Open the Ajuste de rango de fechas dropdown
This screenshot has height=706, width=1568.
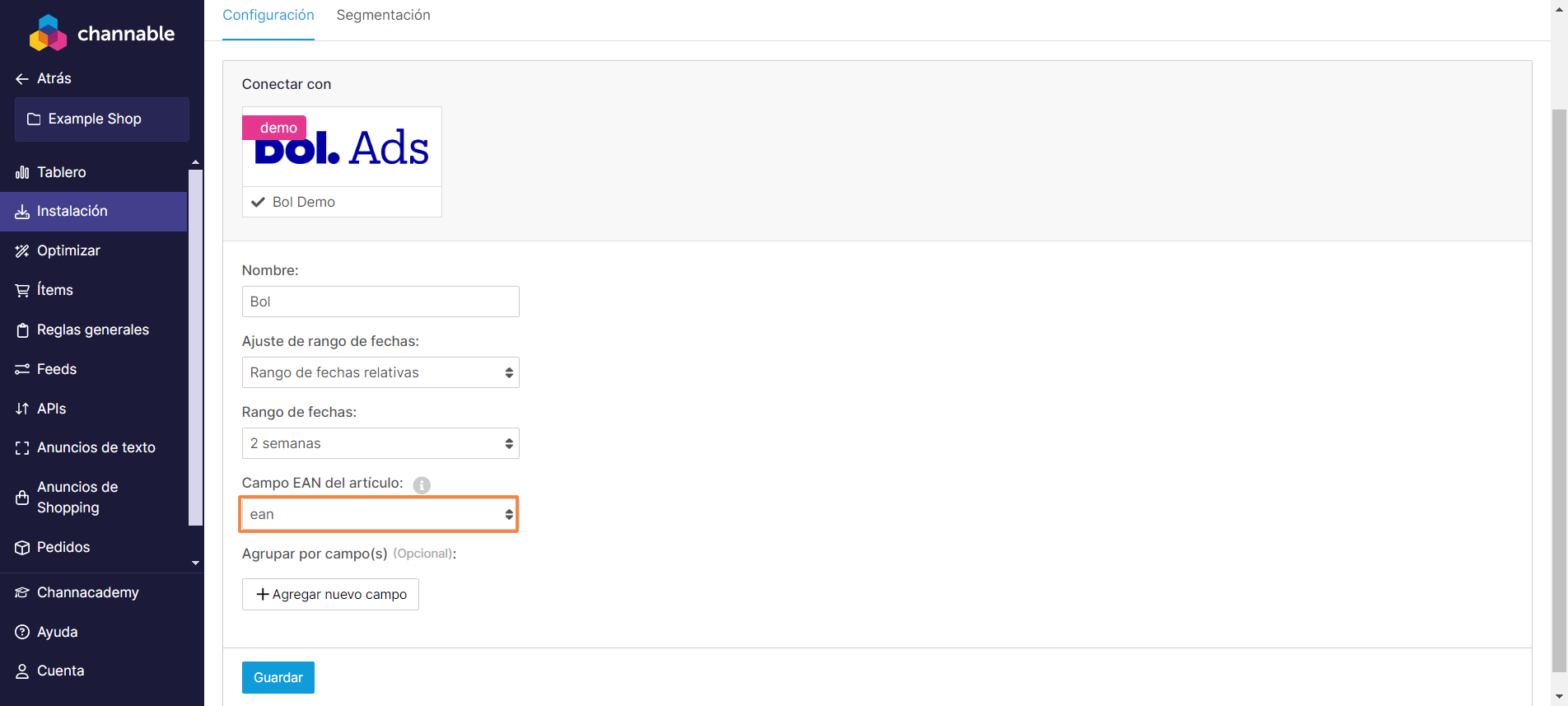[x=380, y=372]
